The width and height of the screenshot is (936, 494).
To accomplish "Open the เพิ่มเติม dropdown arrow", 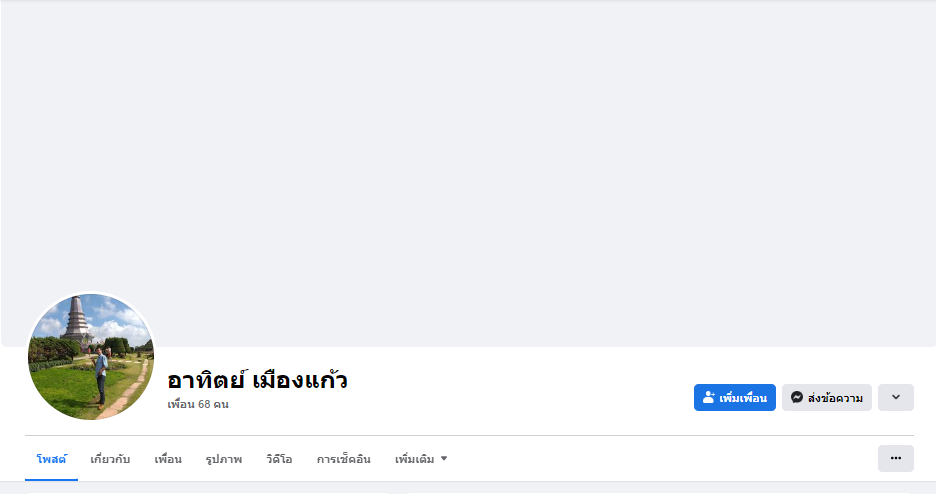I will point(444,459).
